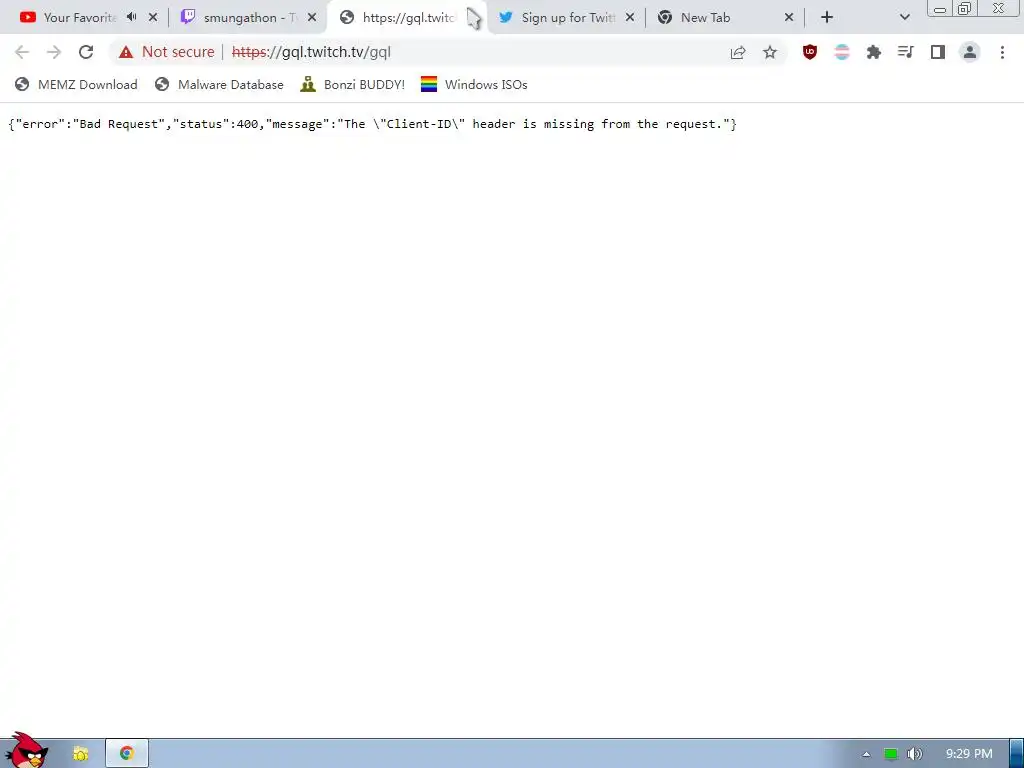The image size is (1024, 768).
Task: Go back to the previous page
Action: [22, 52]
